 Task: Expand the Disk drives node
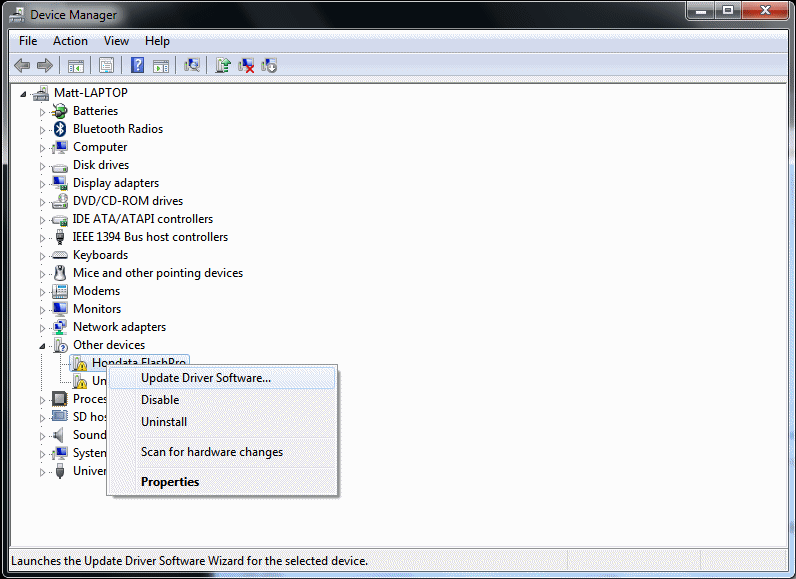(x=42, y=166)
